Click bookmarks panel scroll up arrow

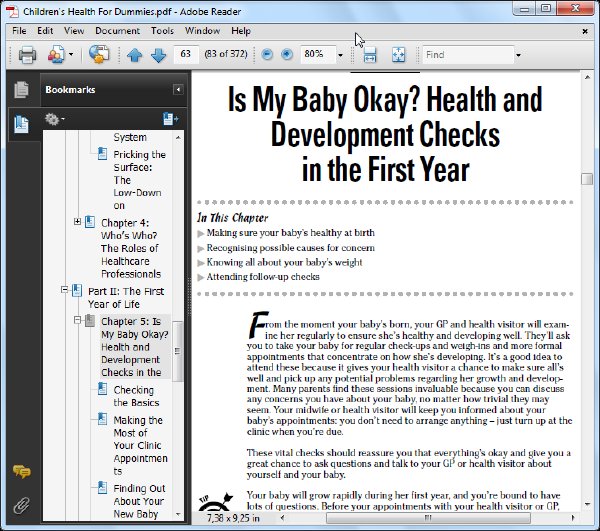tap(178, 137)
